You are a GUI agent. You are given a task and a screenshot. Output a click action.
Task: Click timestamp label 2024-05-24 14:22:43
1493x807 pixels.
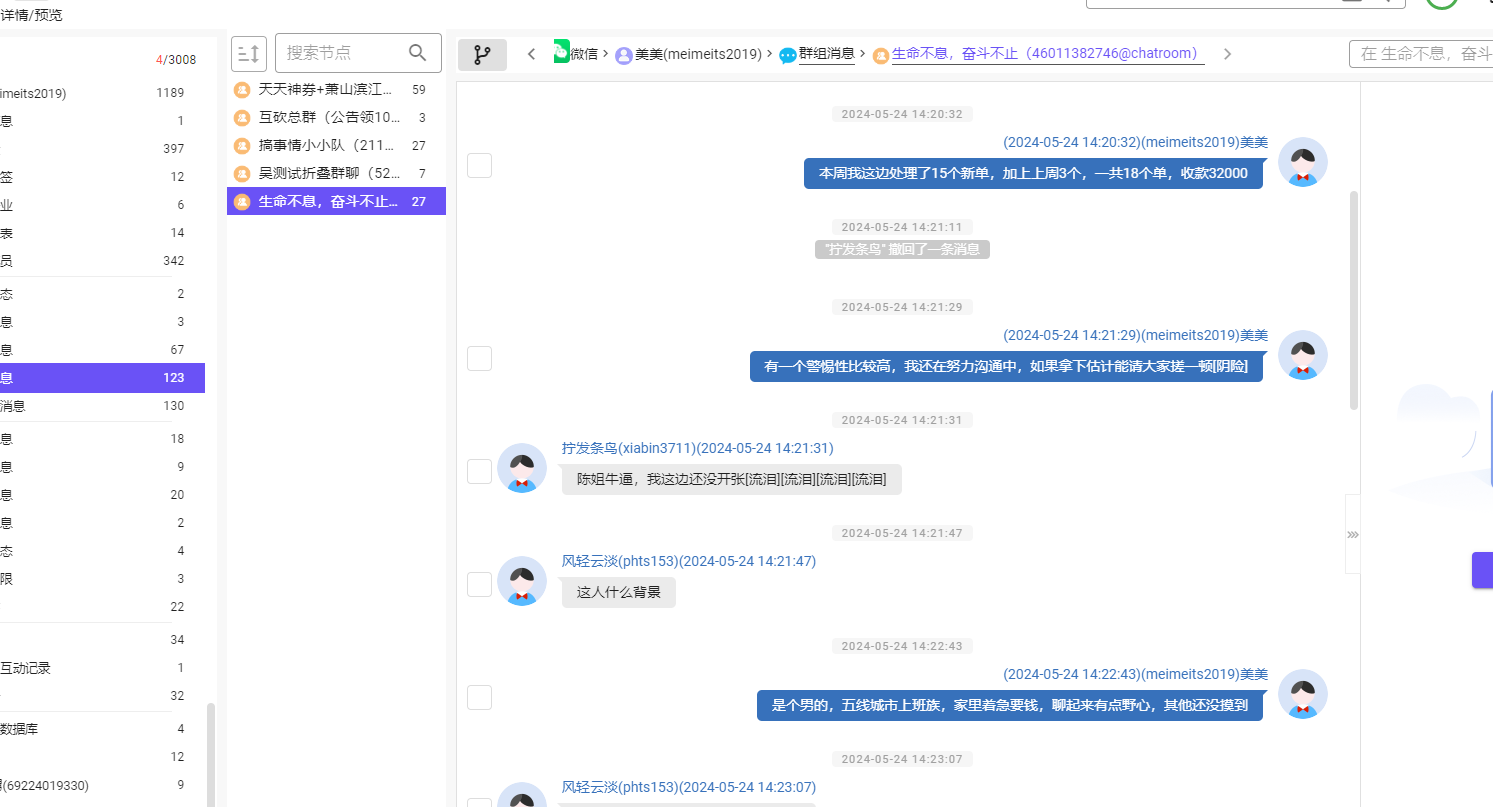point(902,646)
